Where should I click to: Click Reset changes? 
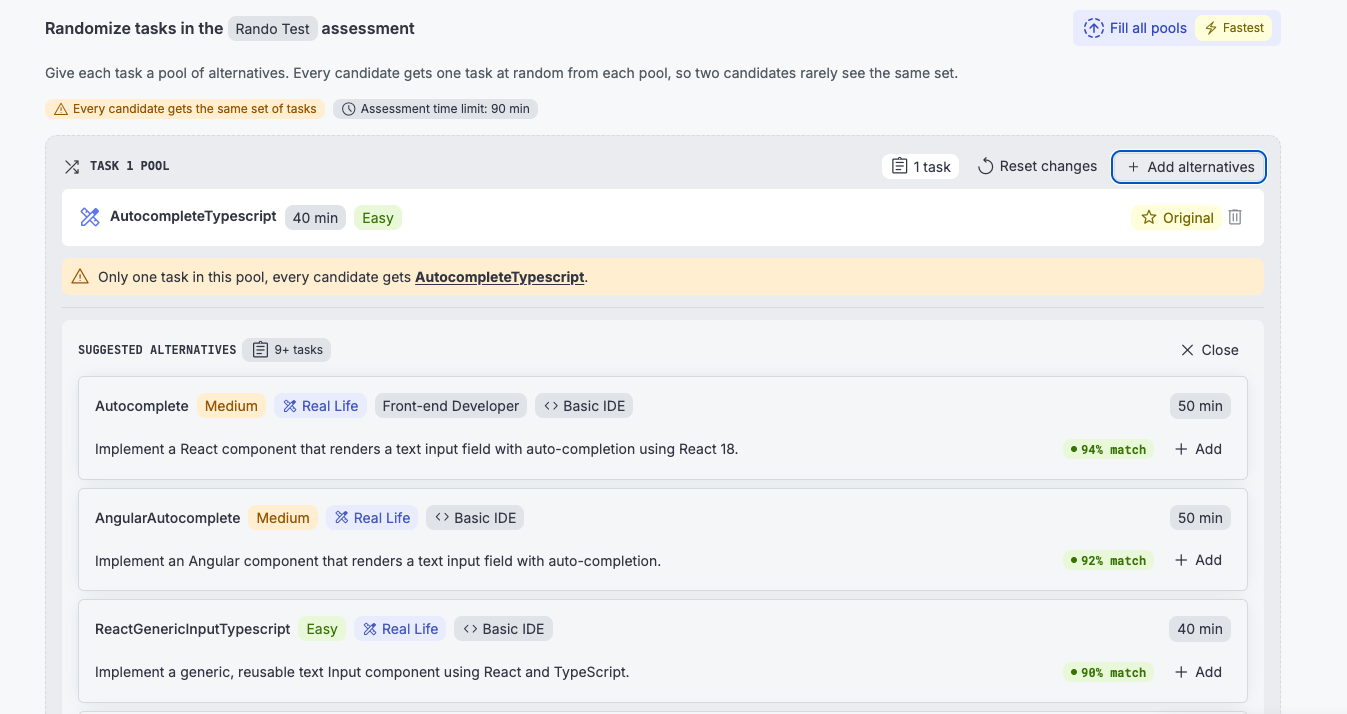click(1037, 166)
